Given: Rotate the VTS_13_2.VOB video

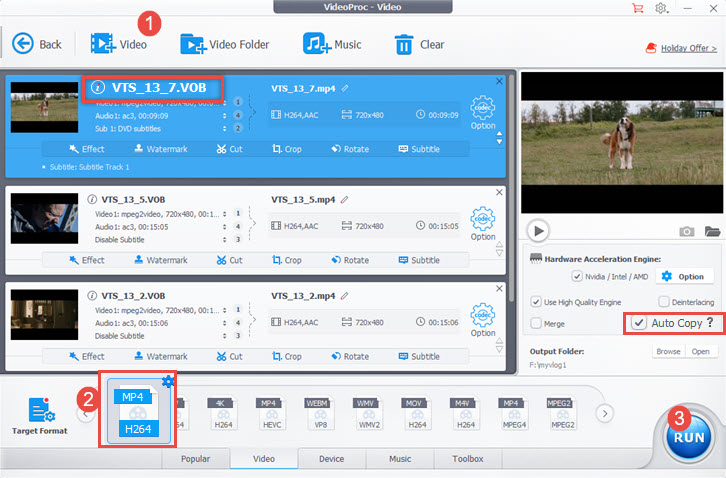Looking at the screenshot, I should click(350, 357).
